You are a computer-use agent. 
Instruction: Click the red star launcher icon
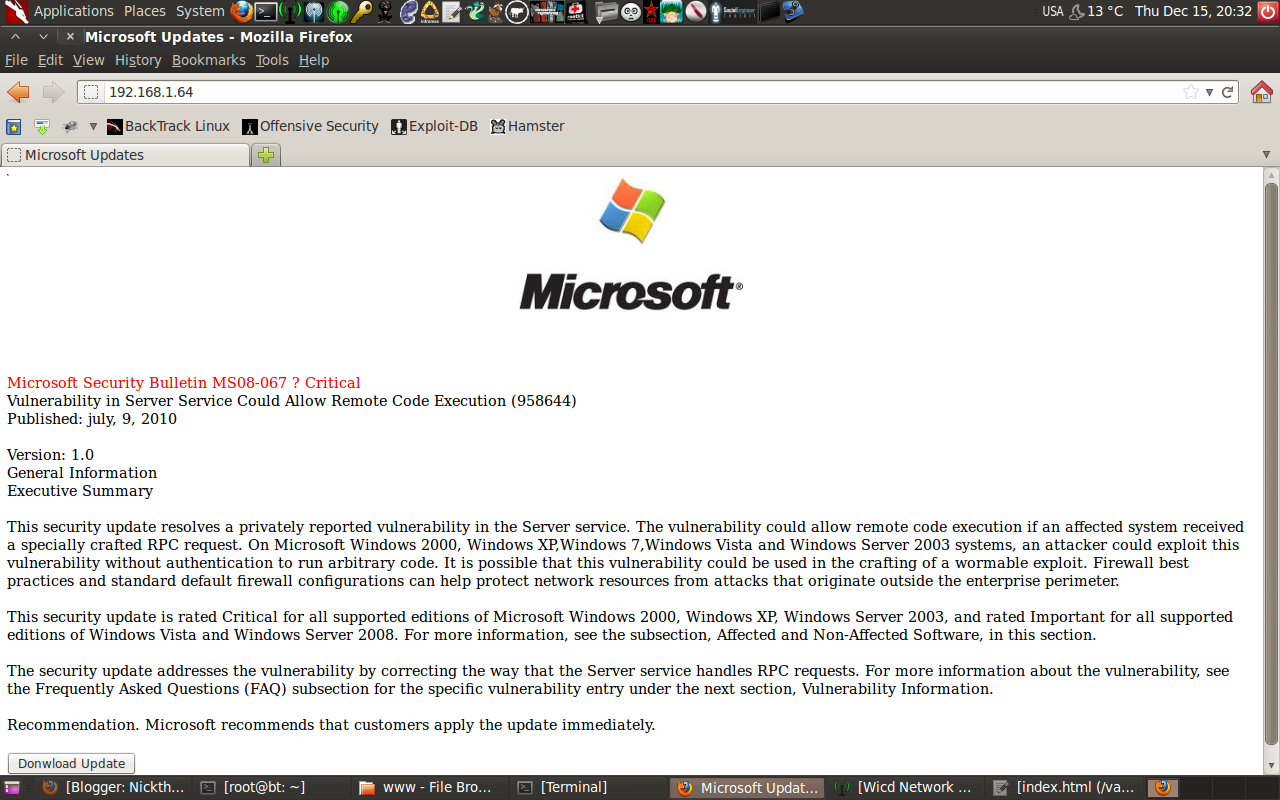[x=650, y=12]
